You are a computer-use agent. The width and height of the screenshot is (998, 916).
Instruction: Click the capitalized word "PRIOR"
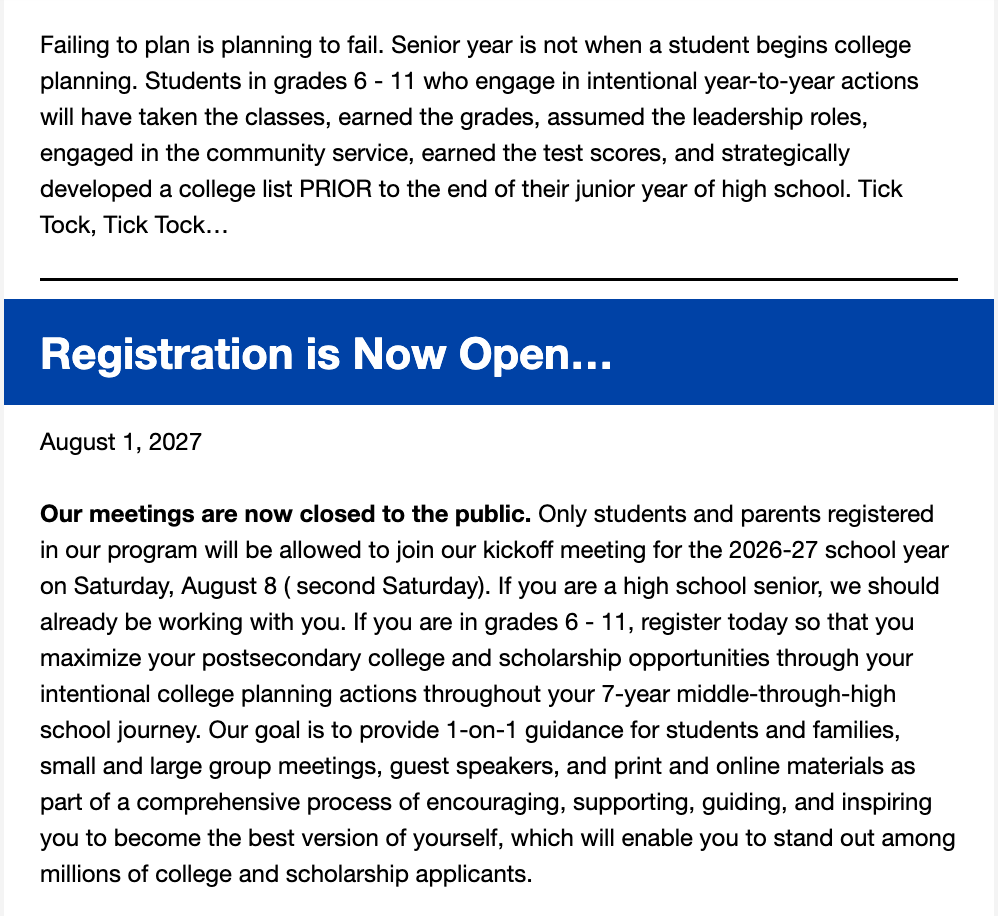[x=335, y=189]
